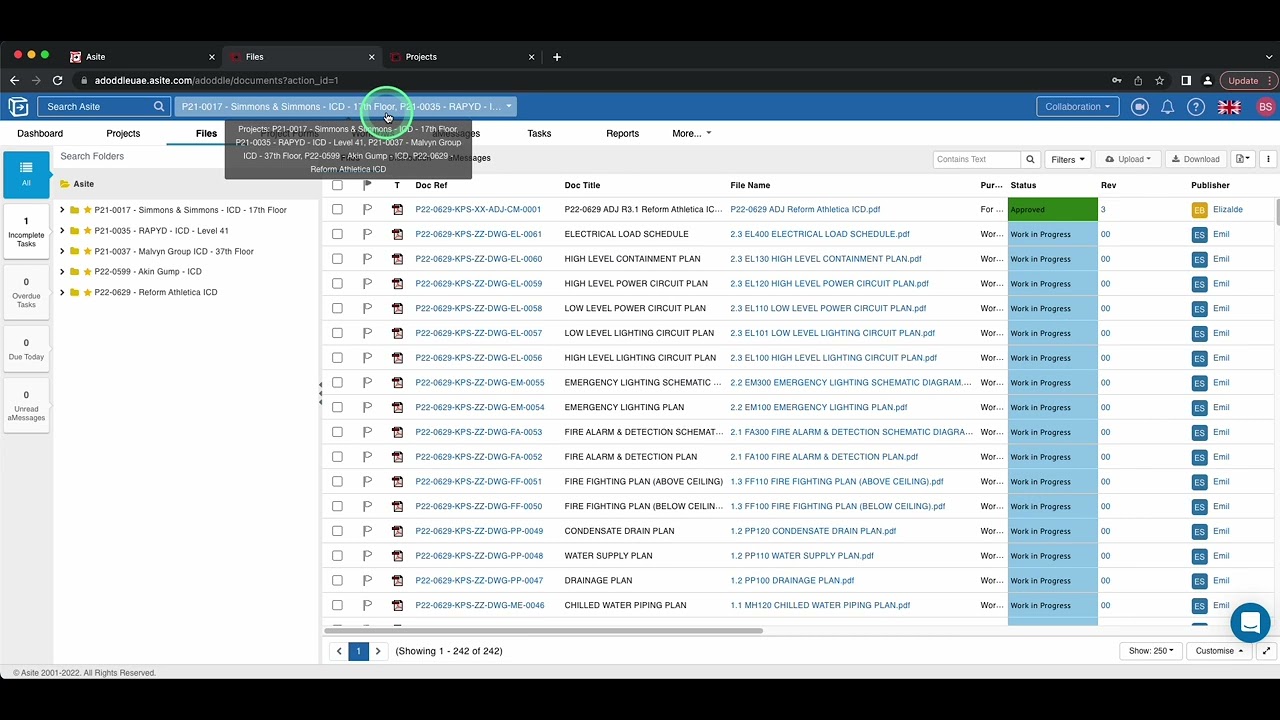Select checkbox for EMERGENCY LIGHTING PLAN row

coord(337,407)
